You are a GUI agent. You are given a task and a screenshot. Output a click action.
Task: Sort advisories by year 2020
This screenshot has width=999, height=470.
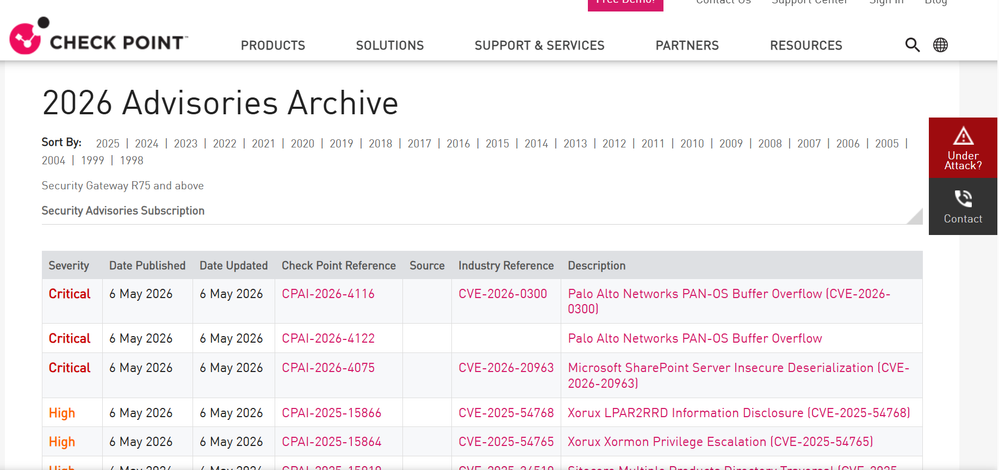pyautogui.click(x=303, y=144)
